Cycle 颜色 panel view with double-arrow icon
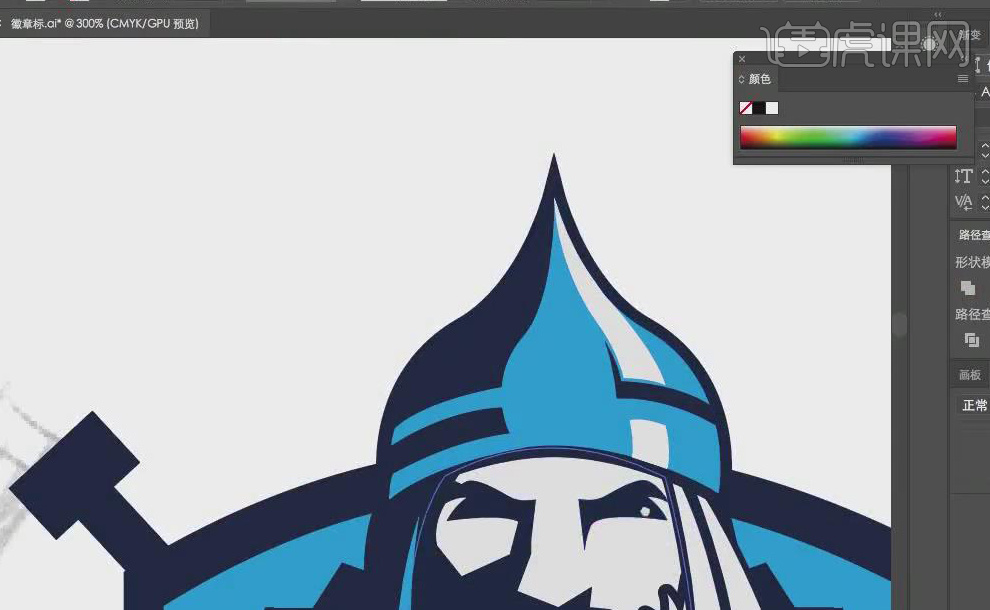This screenshot has width=990, height=610. [x=741, y=79]
